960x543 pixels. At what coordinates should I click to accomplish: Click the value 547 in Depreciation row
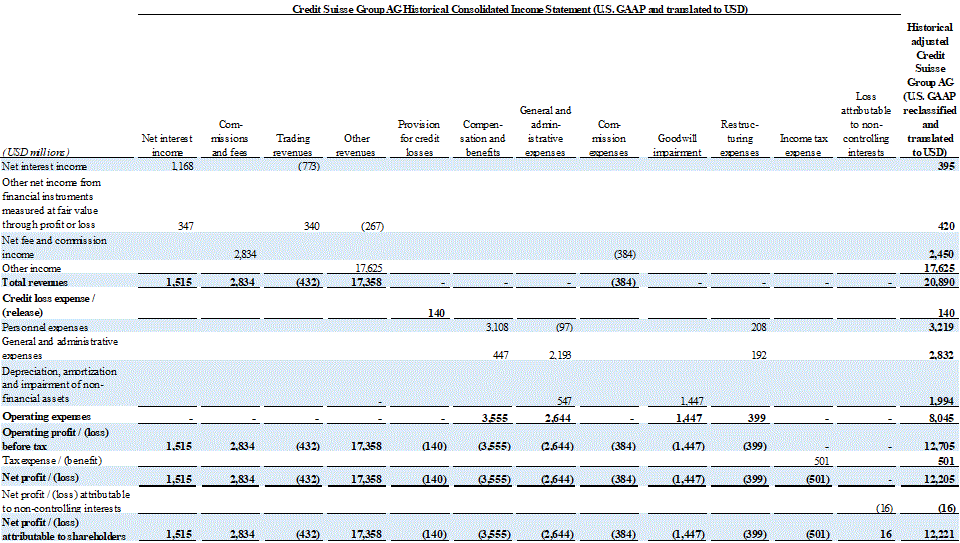point(564,401)
